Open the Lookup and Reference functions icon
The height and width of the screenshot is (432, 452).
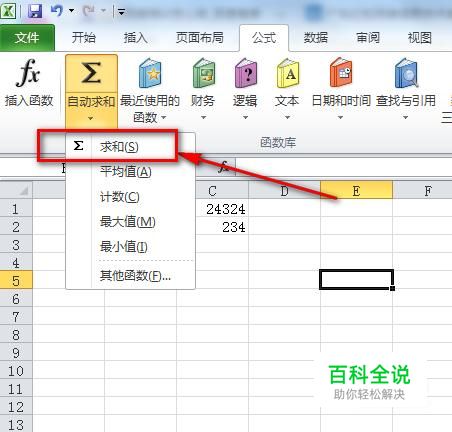[406, 73]
